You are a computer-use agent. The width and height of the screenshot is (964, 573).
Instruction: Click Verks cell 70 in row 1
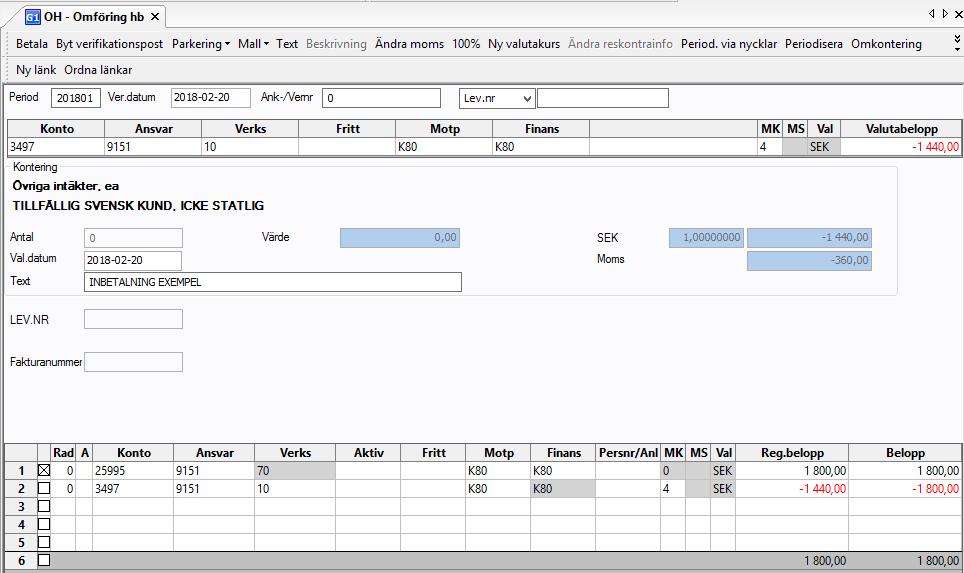tap(295, 470)
